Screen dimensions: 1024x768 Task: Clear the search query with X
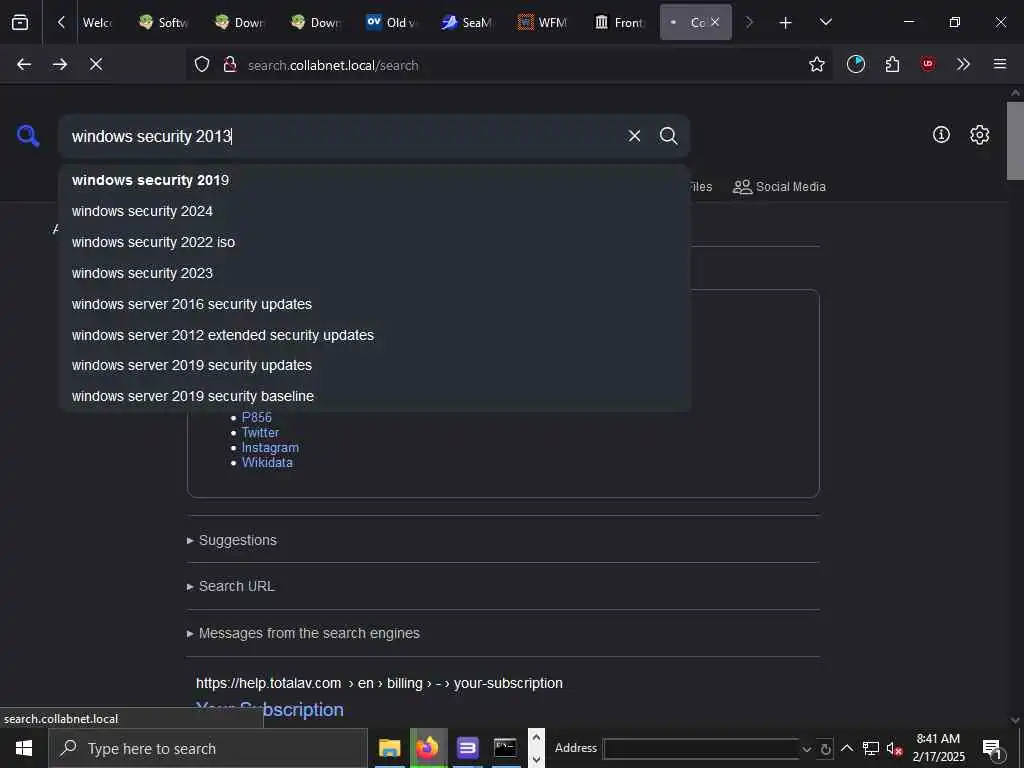[x=634, y=136]
